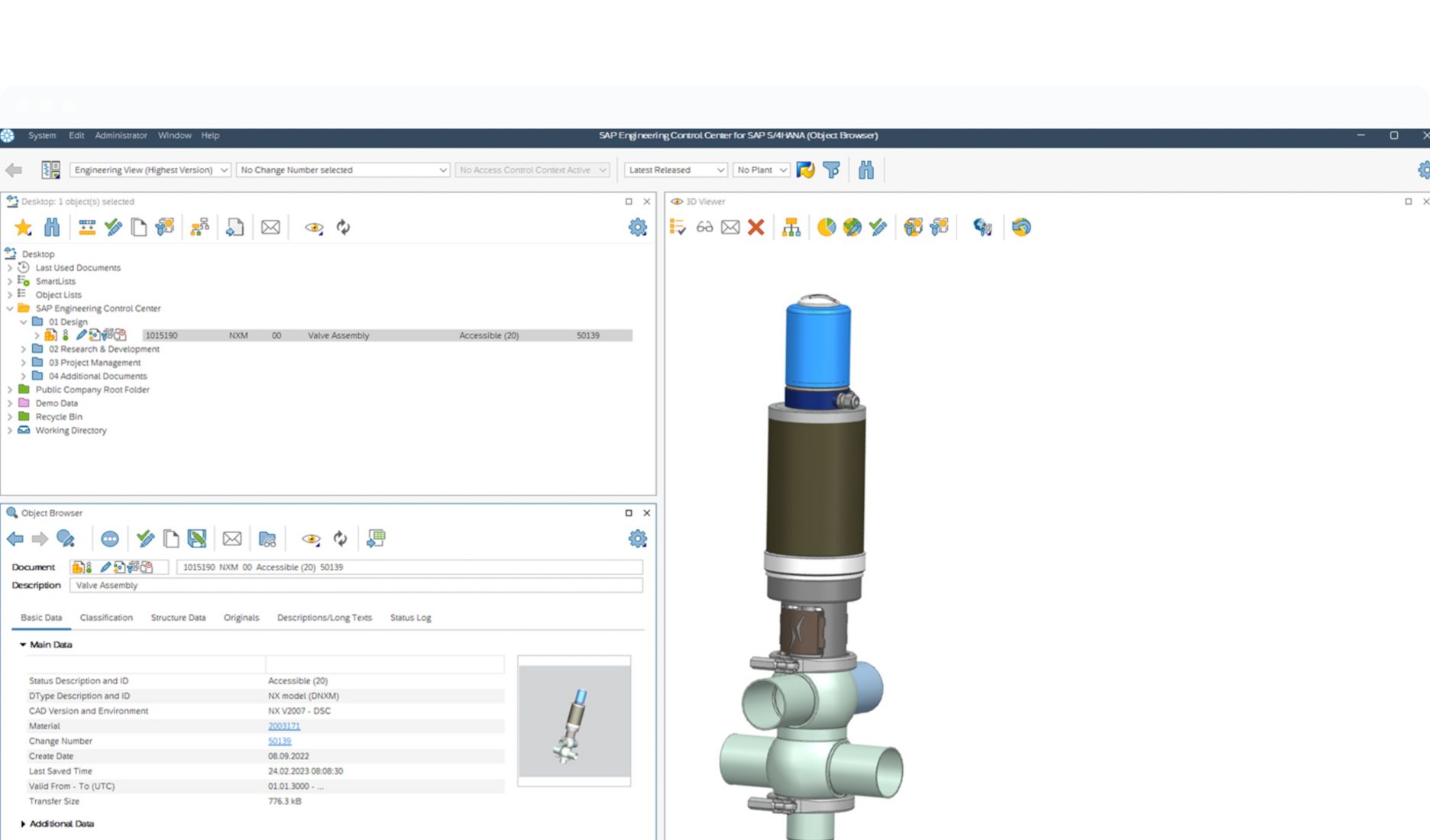Switch to the Structure Data tab
The height and width of the screenshot is (840, 1430).
(x=178, y=618)
